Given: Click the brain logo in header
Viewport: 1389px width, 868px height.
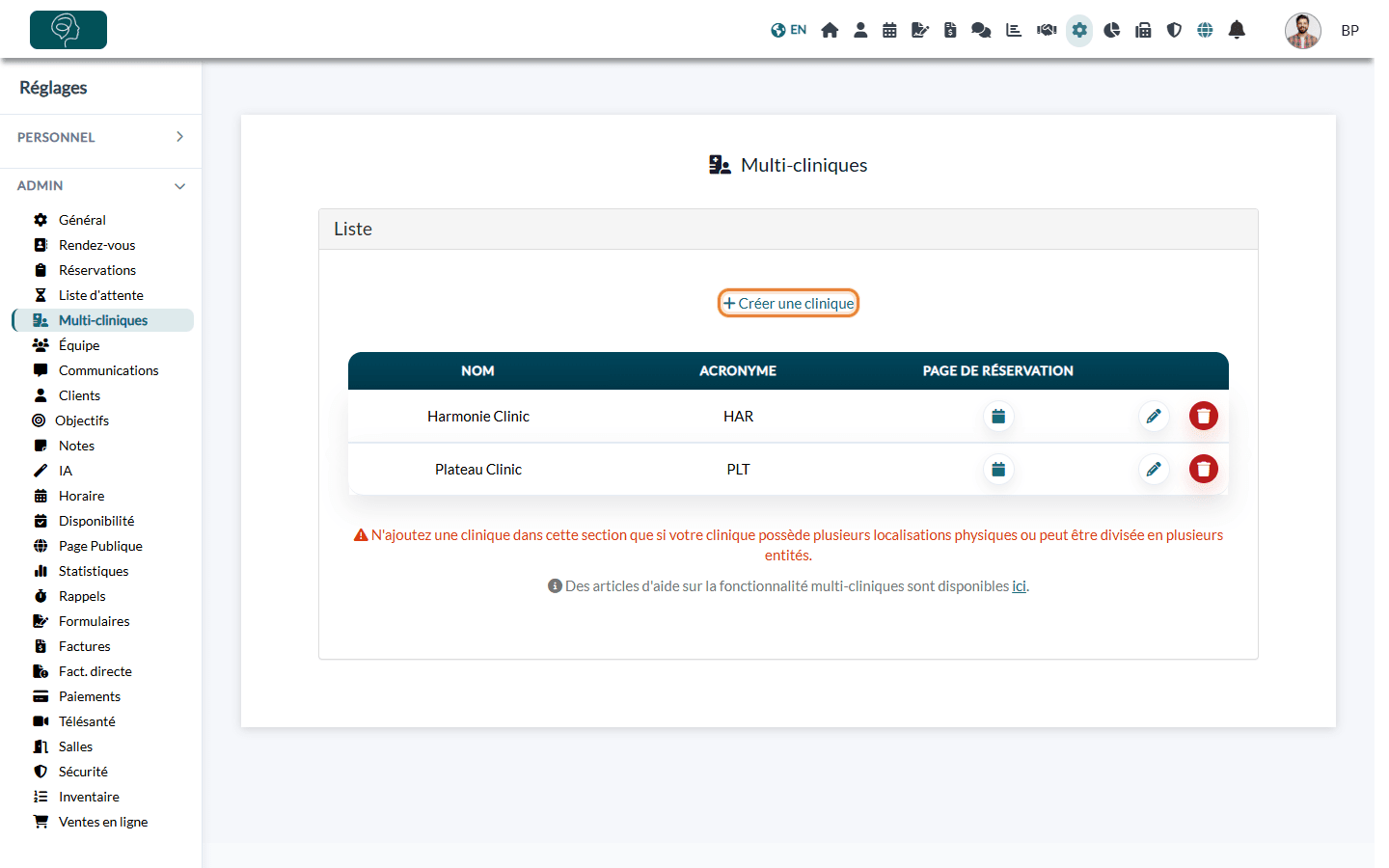Looking at the screenshot, I should [68, 30].
